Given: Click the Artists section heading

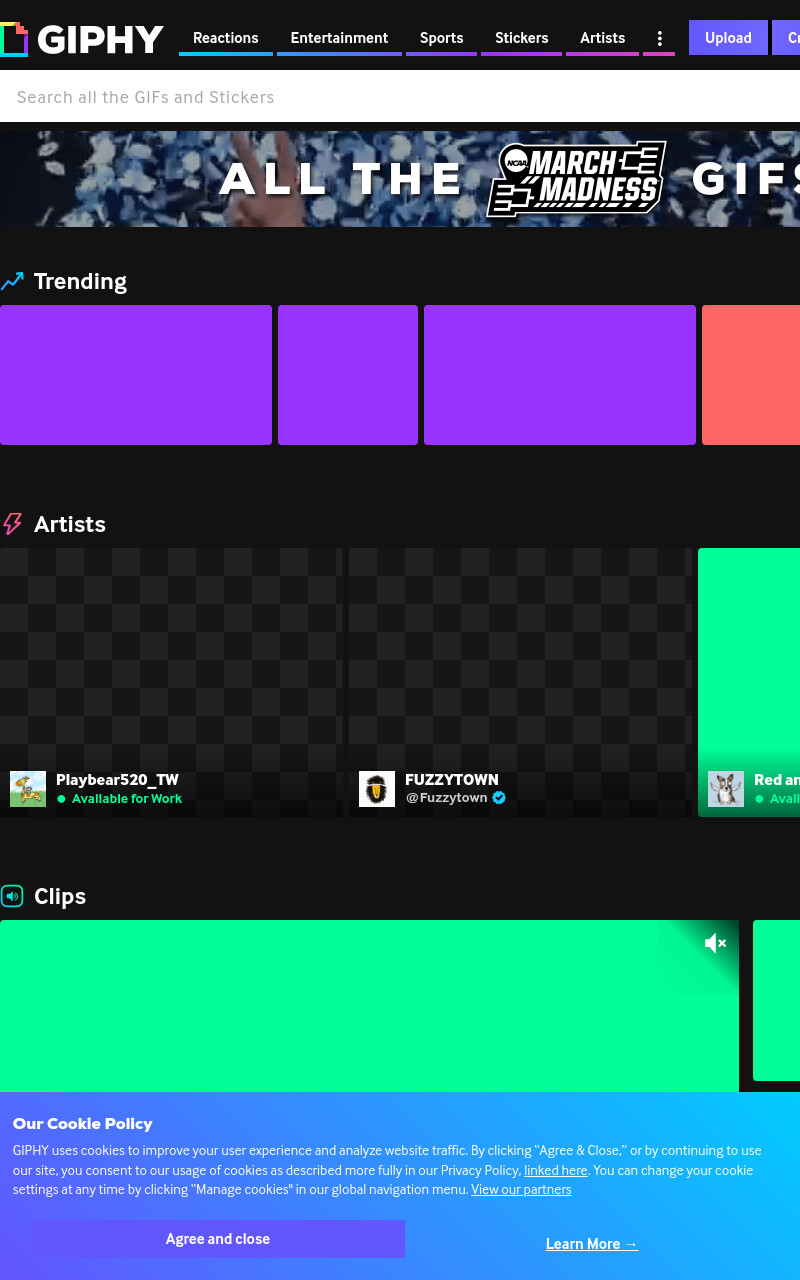Looking at the screenshot, I should point(70,524).
